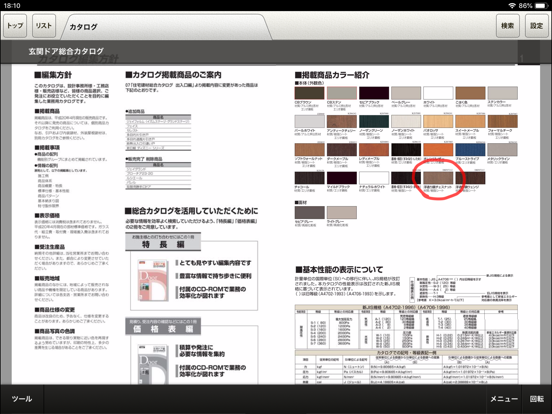Choose the アンティークチェリー wood swatch
The height and width of the screenshot is (414, 552).
(x=342, y=121)
